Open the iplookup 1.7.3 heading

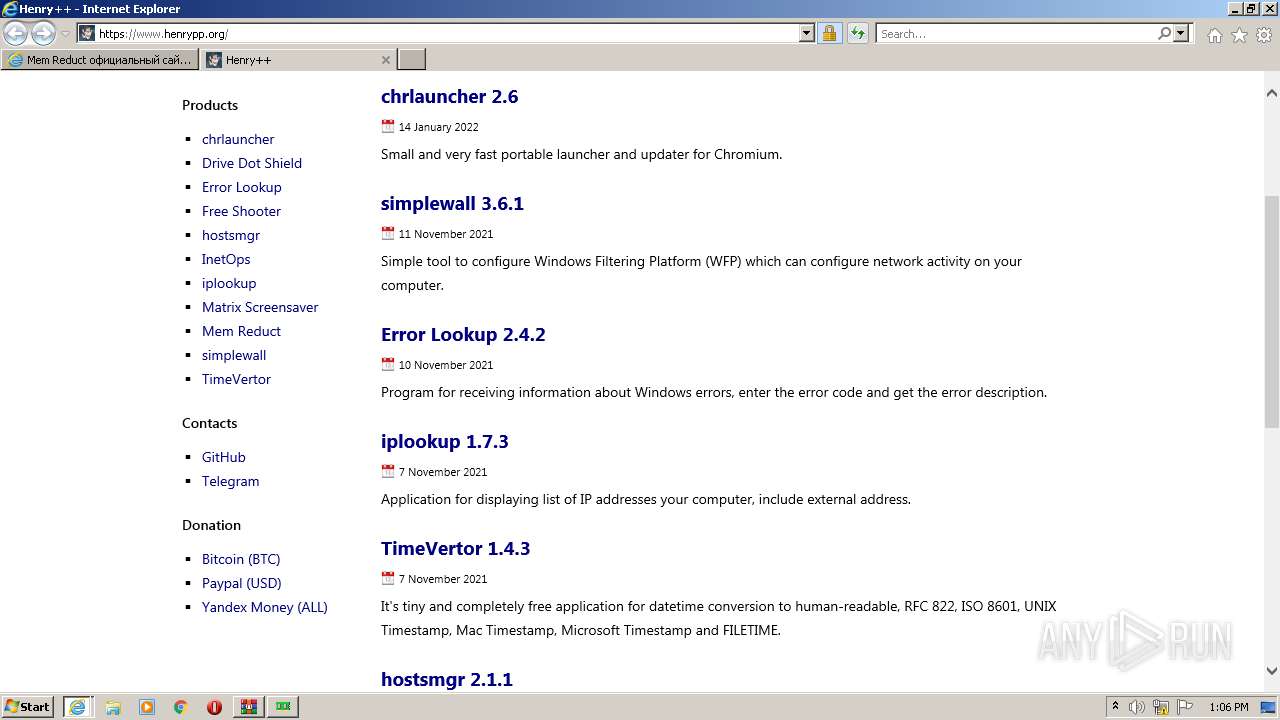pos(445,442)
